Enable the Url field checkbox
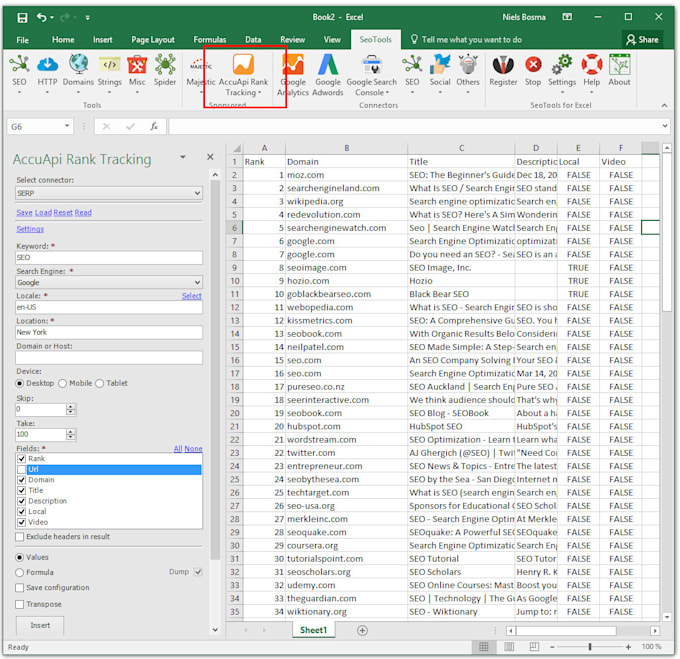Screen dimensions: 680x659 (22, 469)
